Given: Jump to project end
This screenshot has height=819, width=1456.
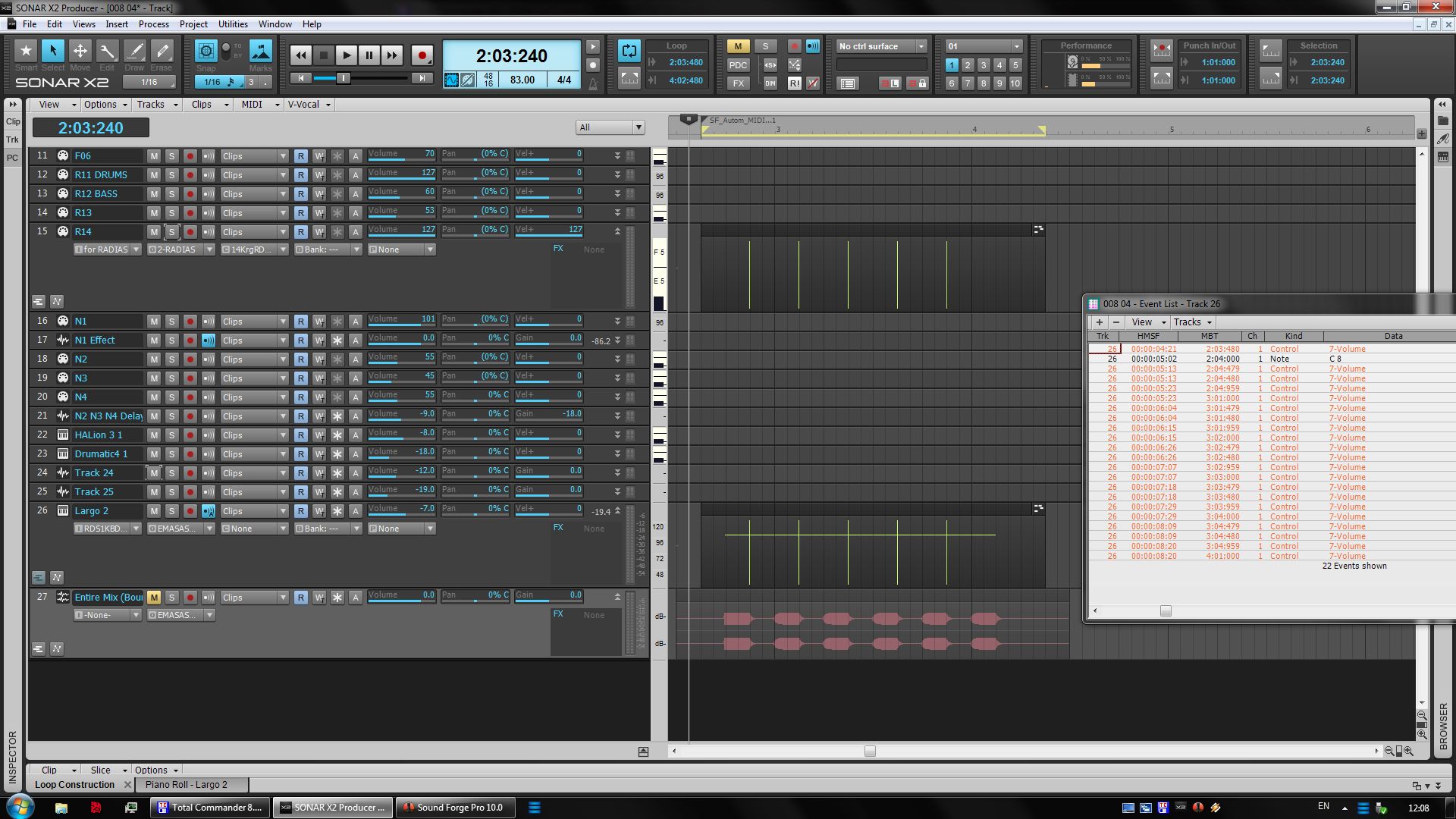Looking at the screenshot, I should (422, 78).
